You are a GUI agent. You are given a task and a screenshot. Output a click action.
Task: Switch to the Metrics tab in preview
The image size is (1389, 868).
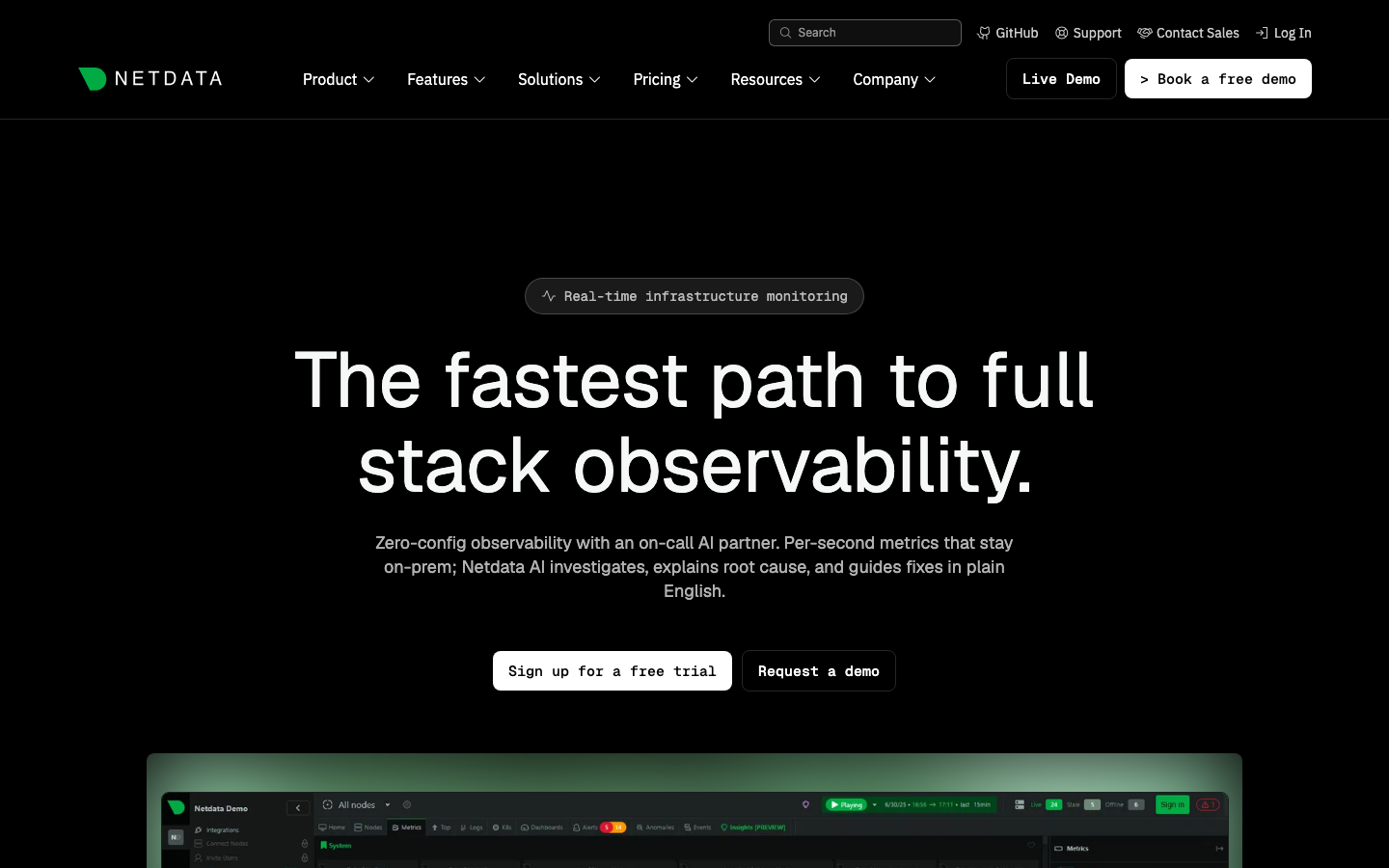coord(407,827)
